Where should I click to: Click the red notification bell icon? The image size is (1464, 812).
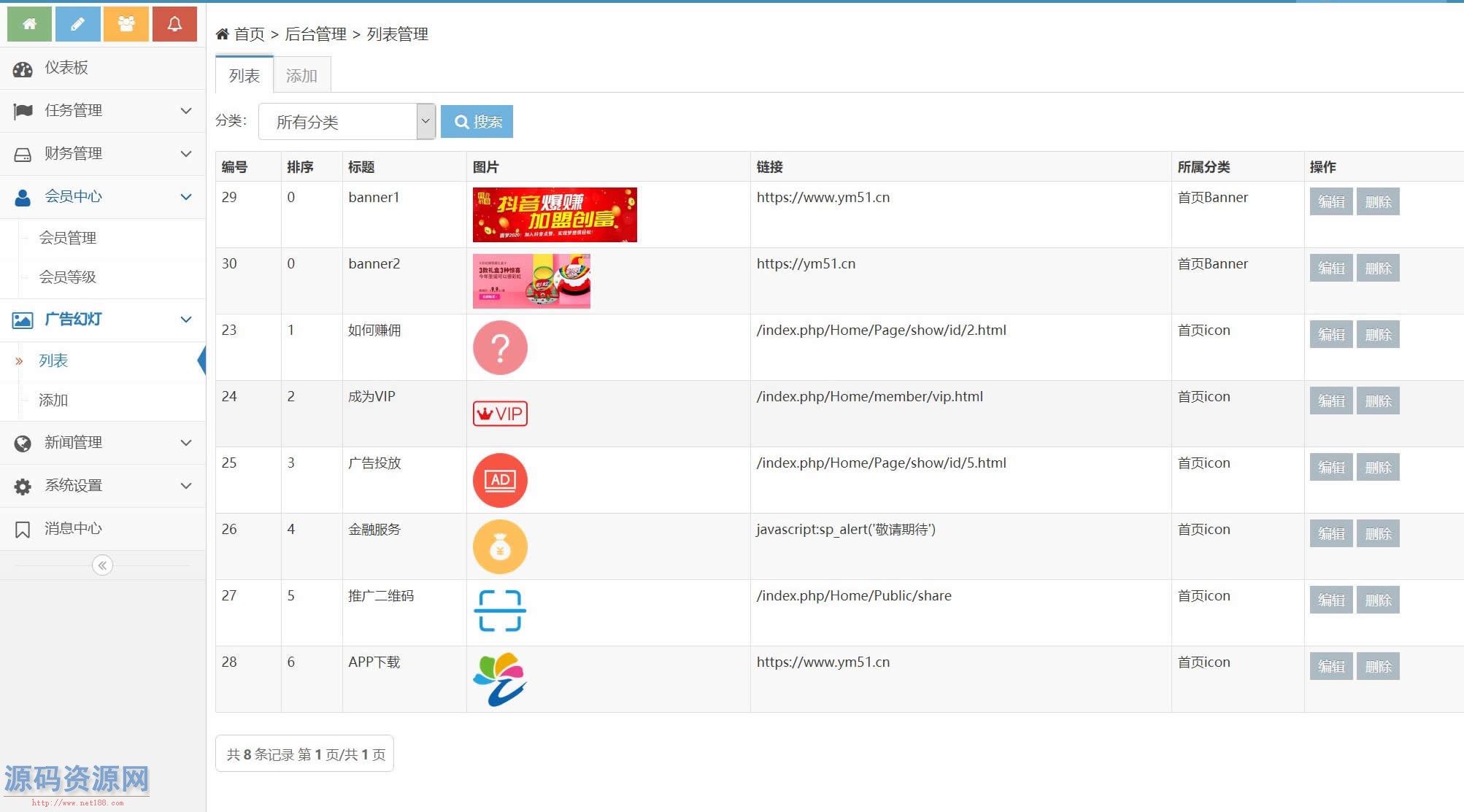(x=174, y=24)
